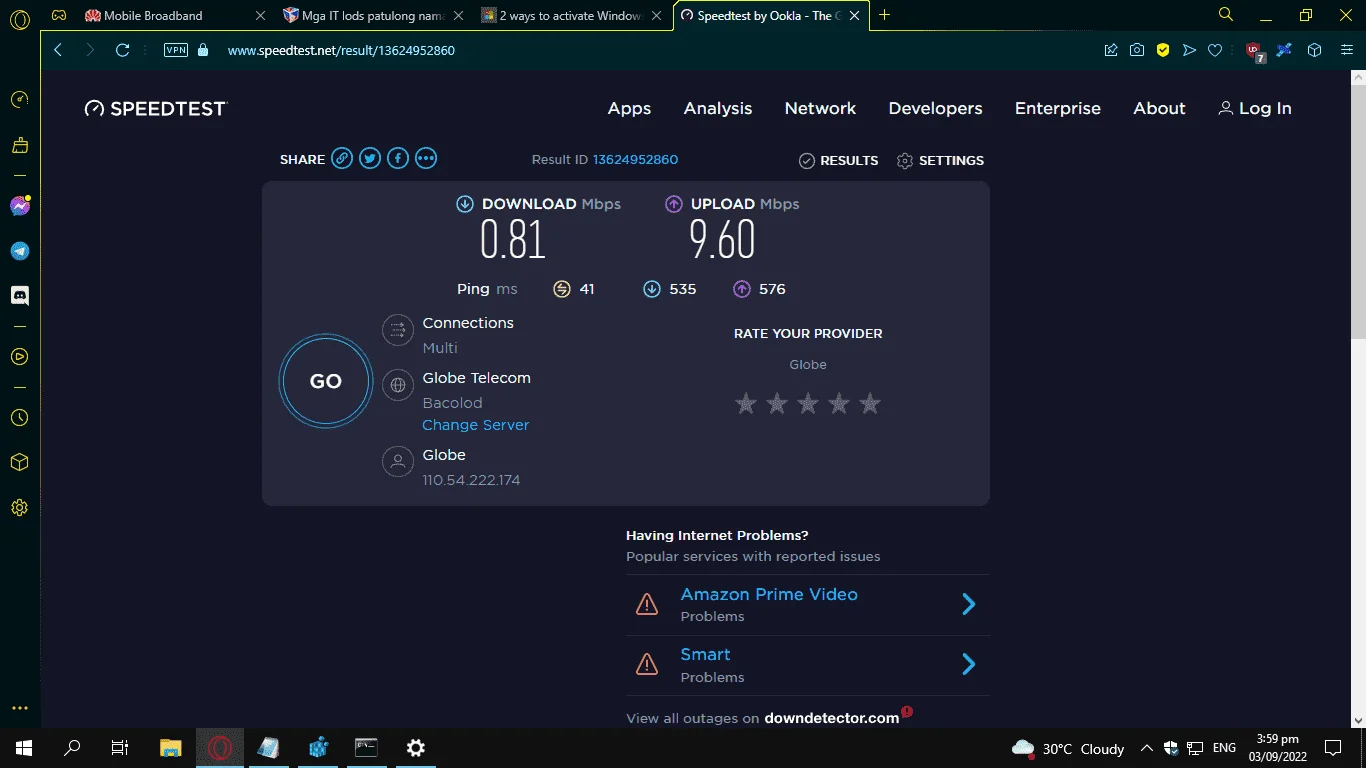This screenshot has width=1366, height=768.
Task: Go to the Speedtest home logo
Action: point(156,108)
